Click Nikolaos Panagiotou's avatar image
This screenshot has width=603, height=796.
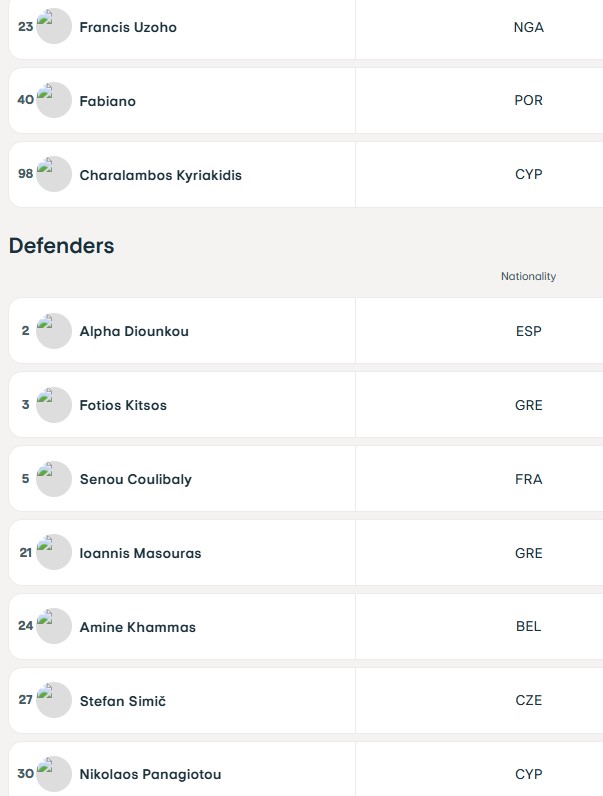(54, 774)
